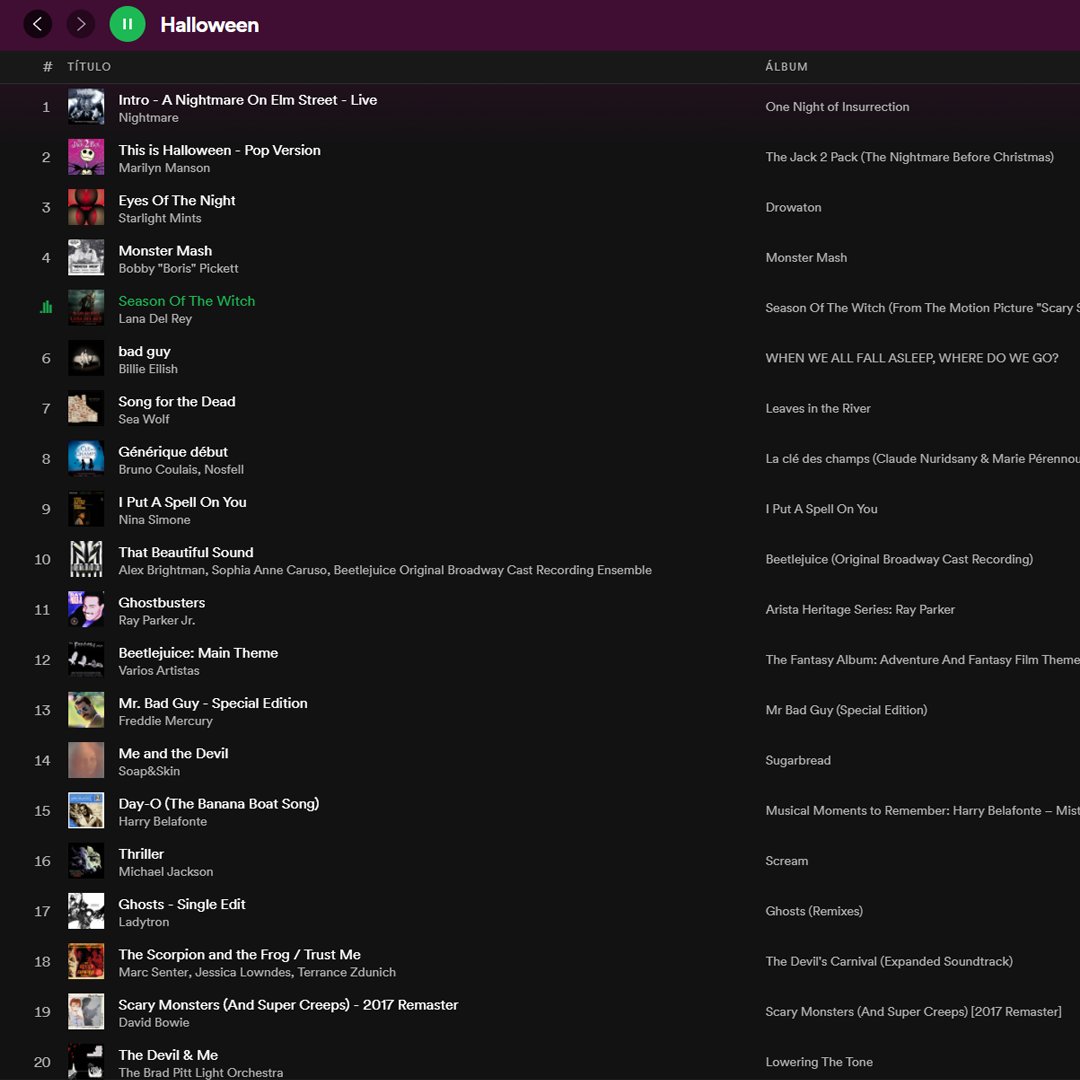
Task: Open artist Starlight Mints
Action: point(160,218)
